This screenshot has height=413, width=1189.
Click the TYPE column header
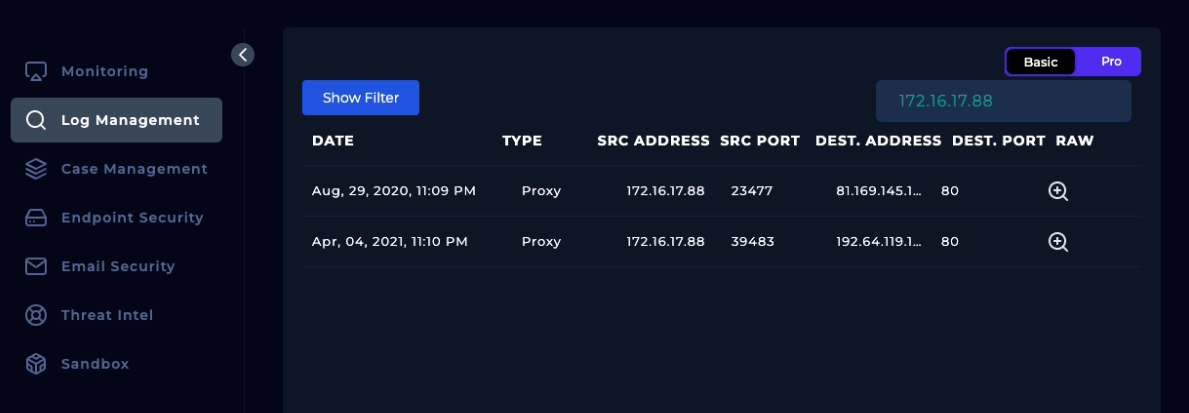(522, 141)
